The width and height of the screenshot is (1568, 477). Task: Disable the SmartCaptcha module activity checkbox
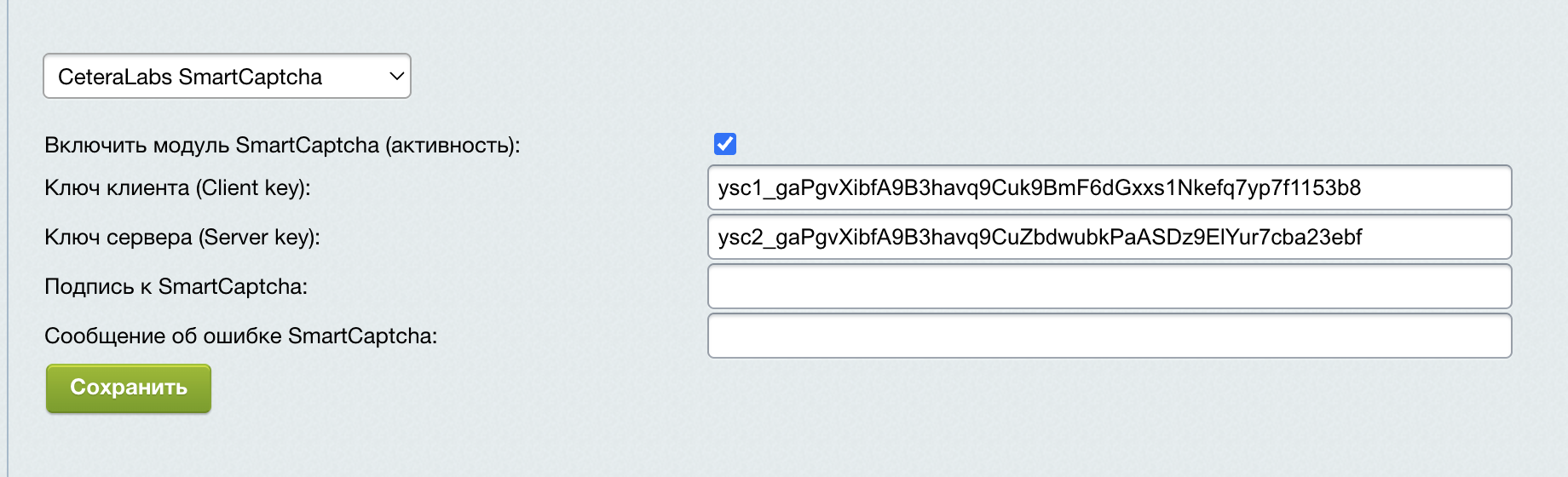coord(725,144)
